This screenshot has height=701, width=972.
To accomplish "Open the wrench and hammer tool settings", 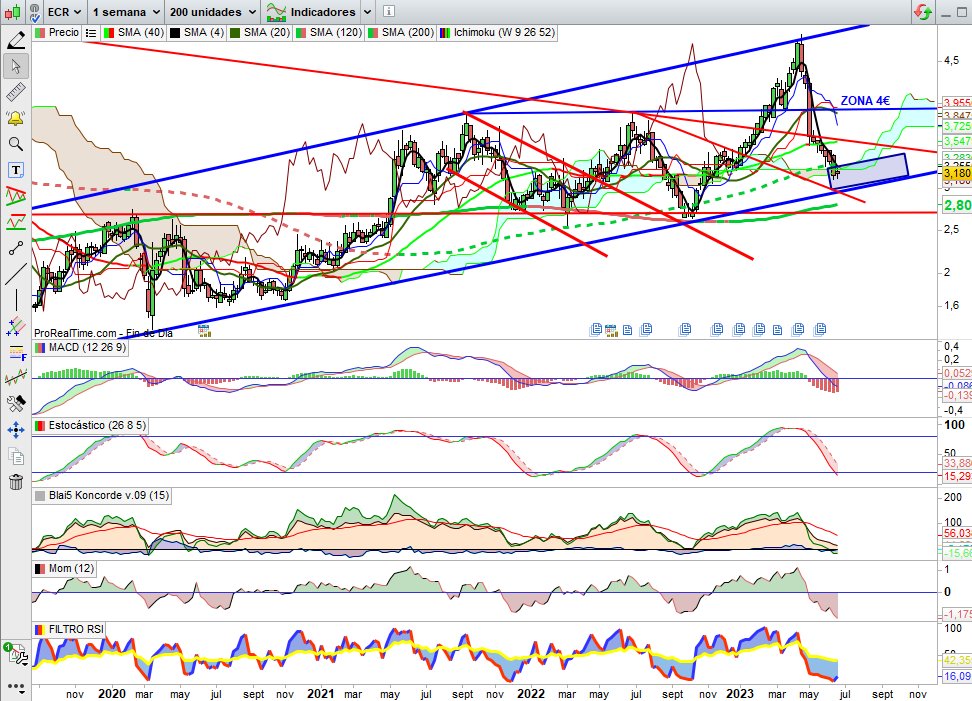I will (15, 403).
